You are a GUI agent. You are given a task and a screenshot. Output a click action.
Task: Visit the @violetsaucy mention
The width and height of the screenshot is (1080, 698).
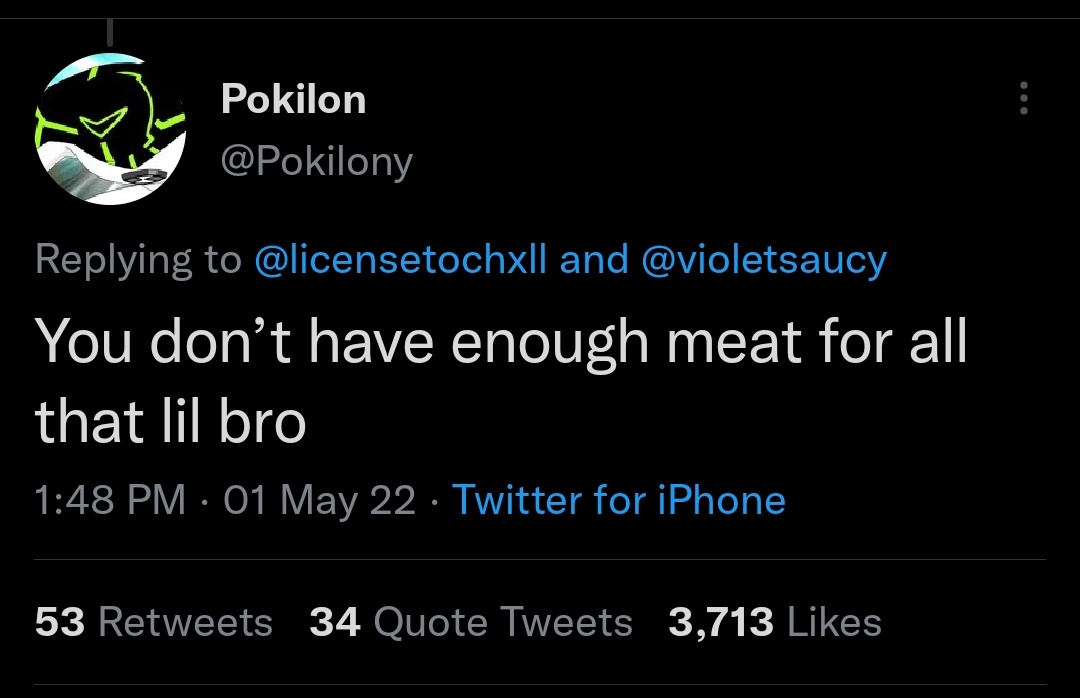(764, 260)
